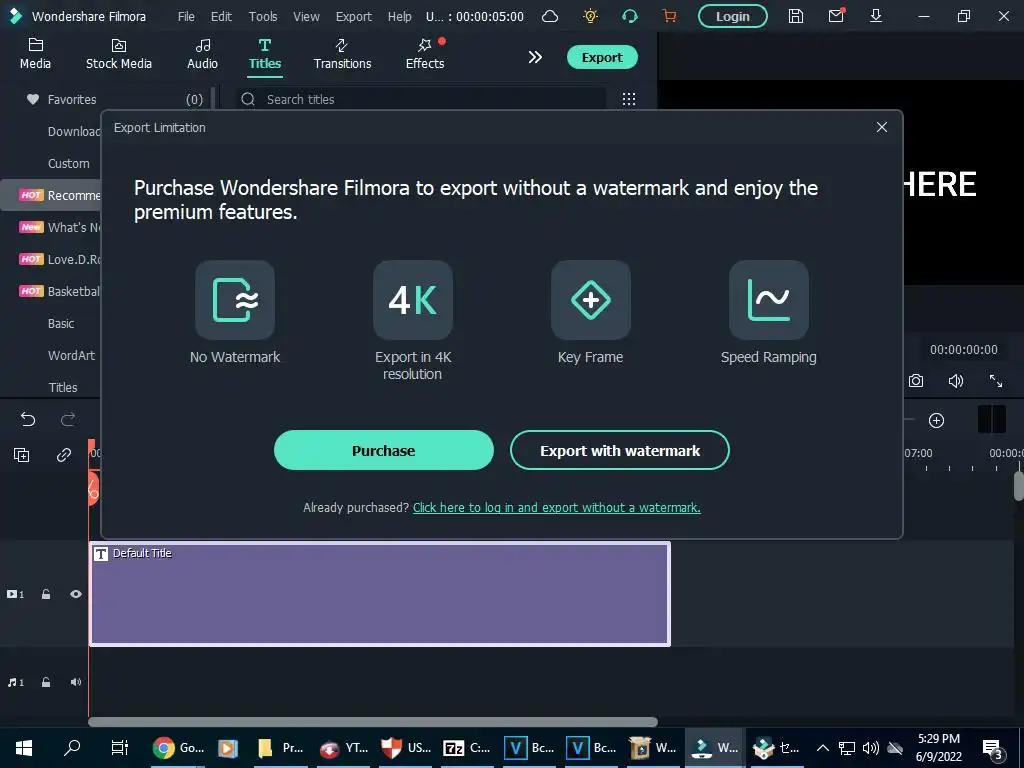Click the Undo arrow icon

coord(27,419)
